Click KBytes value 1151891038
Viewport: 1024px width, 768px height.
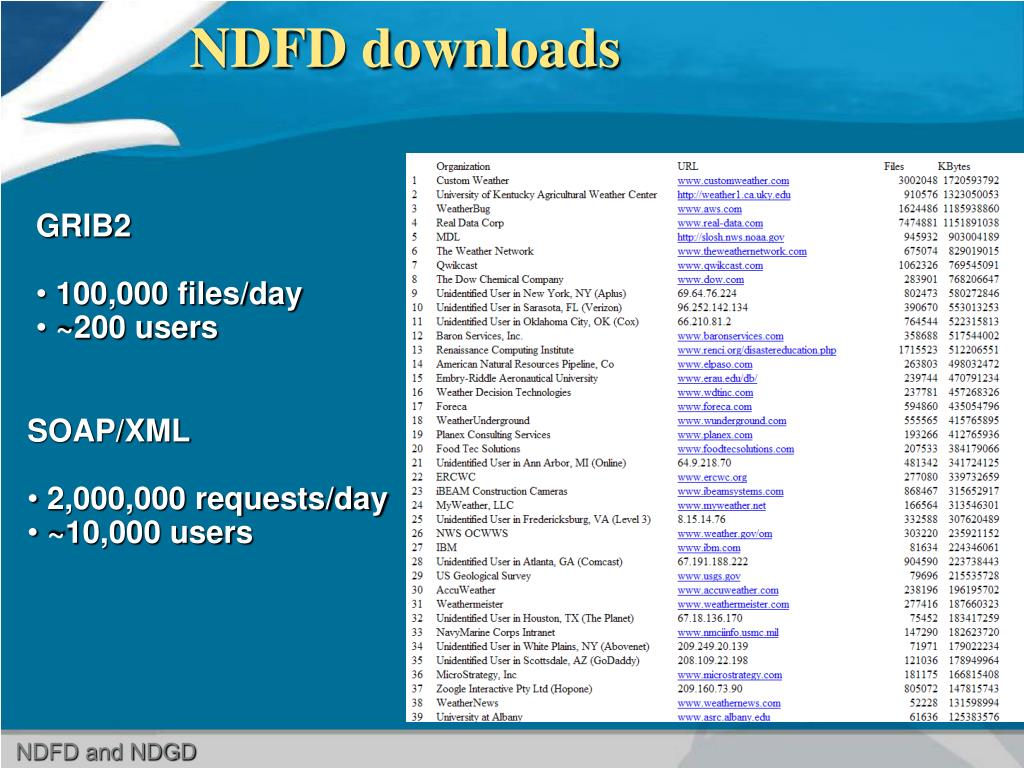point(971,223)
